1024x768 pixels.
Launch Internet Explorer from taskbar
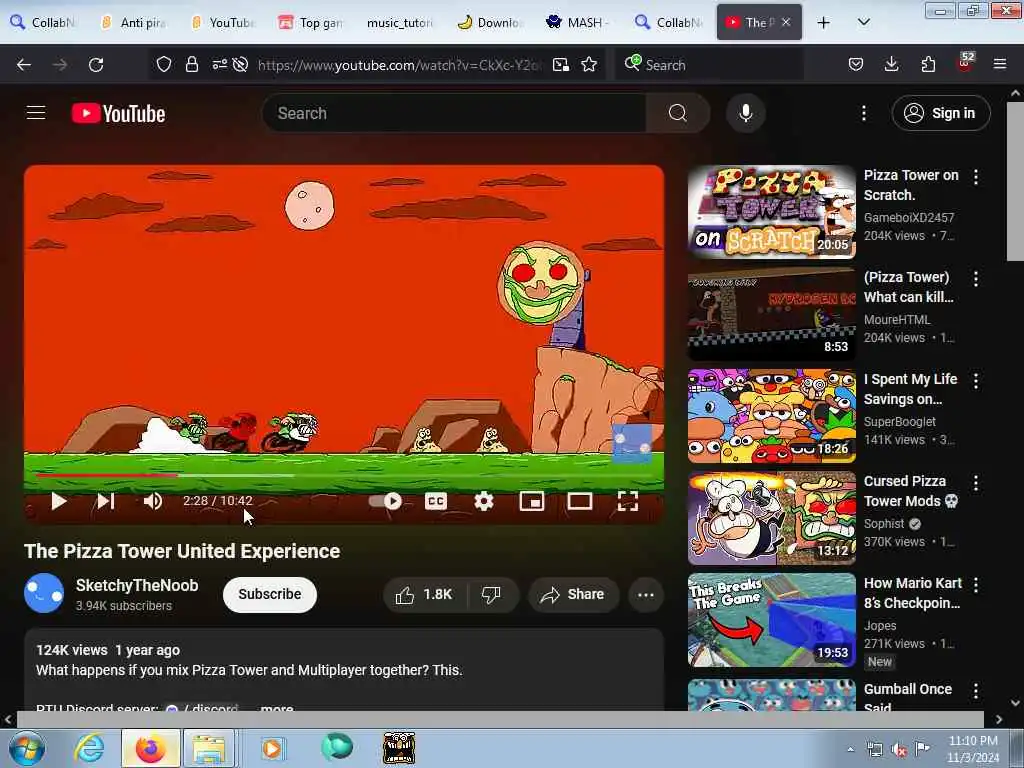(x=88, y=748)
